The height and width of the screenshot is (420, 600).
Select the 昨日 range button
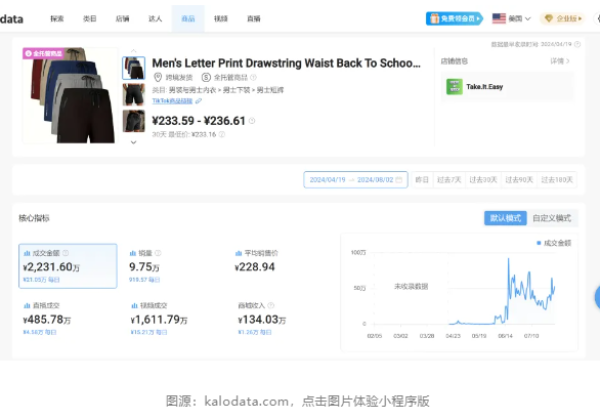tap(422, 180)
